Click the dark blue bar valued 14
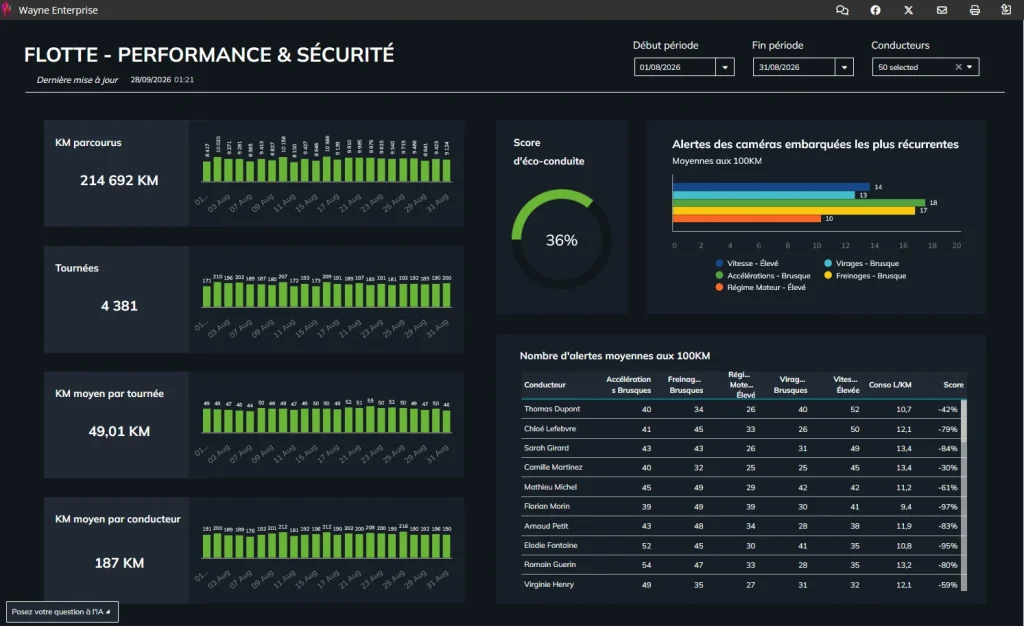This screenshot has height=626, width=1024. pos(771,187)
